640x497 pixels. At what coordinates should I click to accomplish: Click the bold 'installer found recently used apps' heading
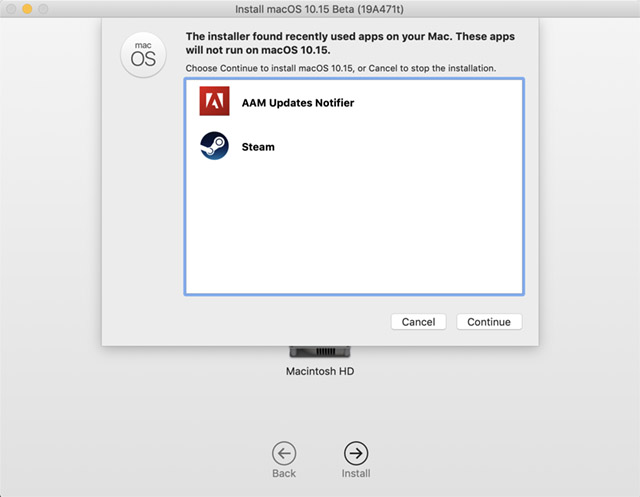350,43
